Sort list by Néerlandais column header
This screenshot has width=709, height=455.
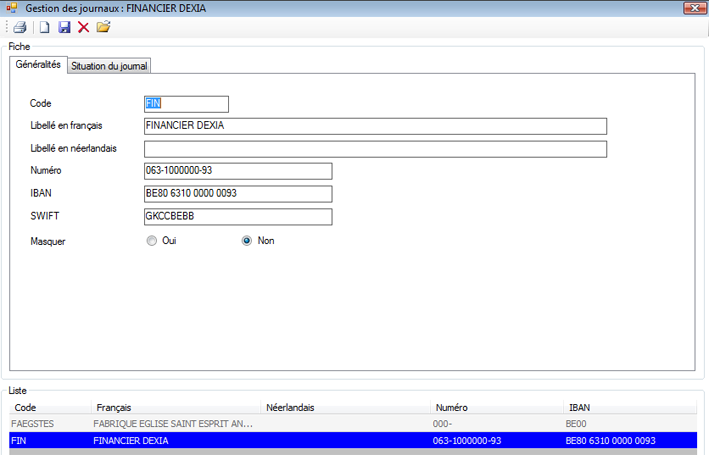point(345,408)
